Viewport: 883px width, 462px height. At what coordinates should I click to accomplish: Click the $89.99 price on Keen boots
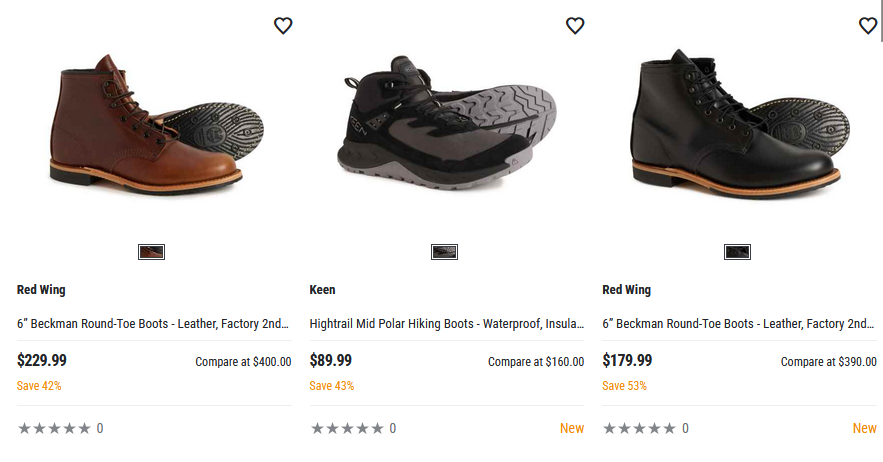(x=331, y=361)
